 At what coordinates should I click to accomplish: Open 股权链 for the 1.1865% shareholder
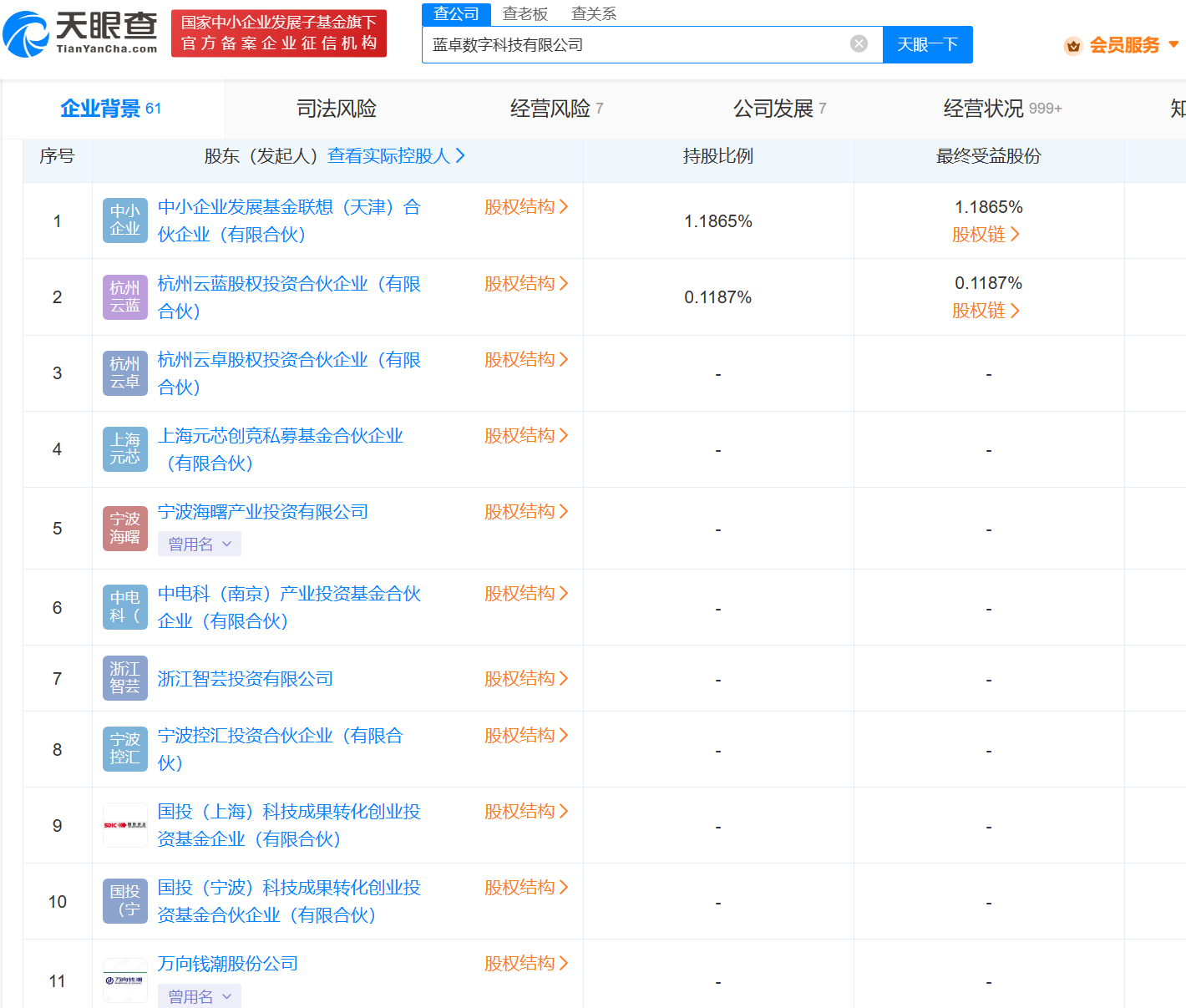pos(986,235)
